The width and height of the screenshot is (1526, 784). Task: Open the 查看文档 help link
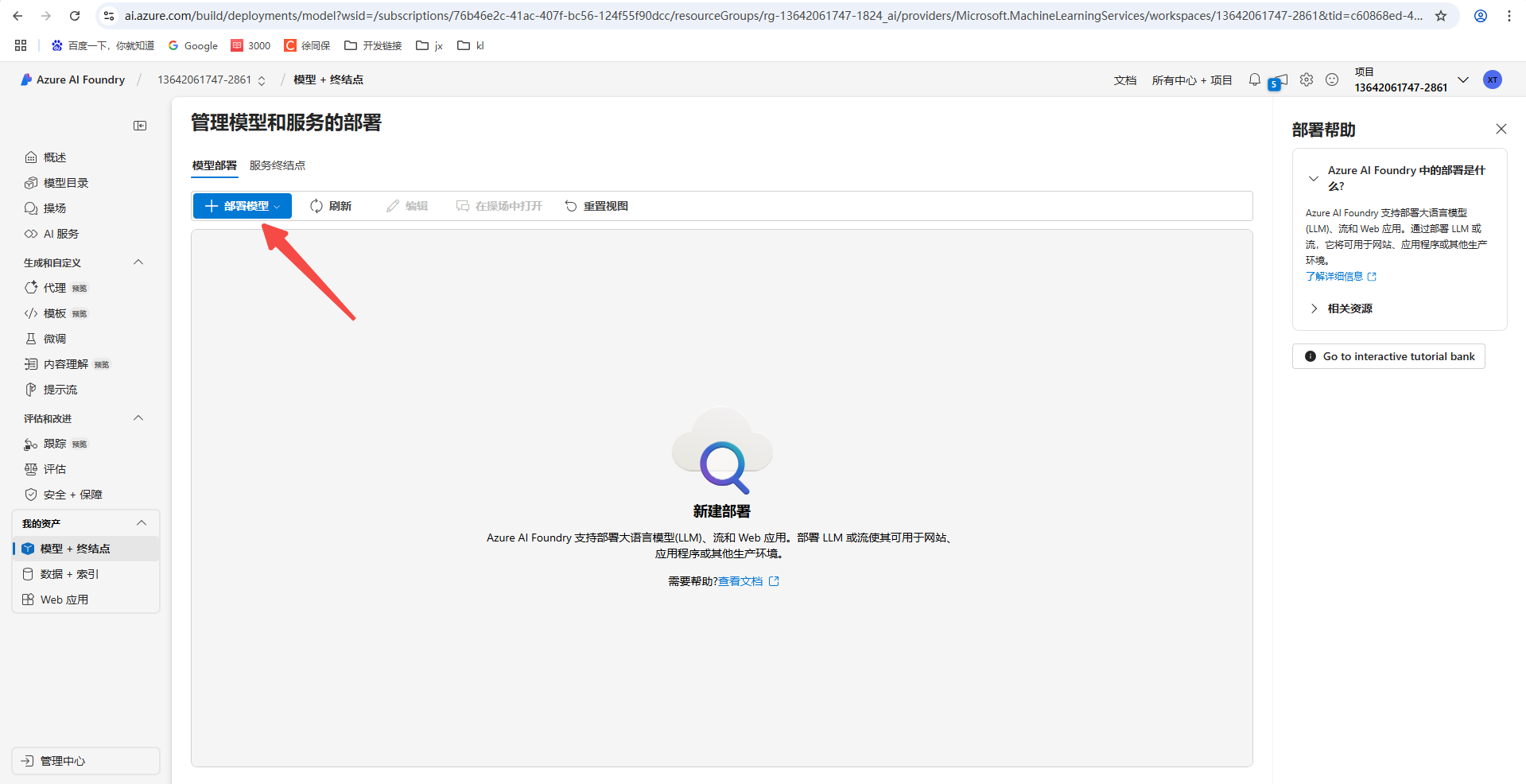[x=748, y=581]
